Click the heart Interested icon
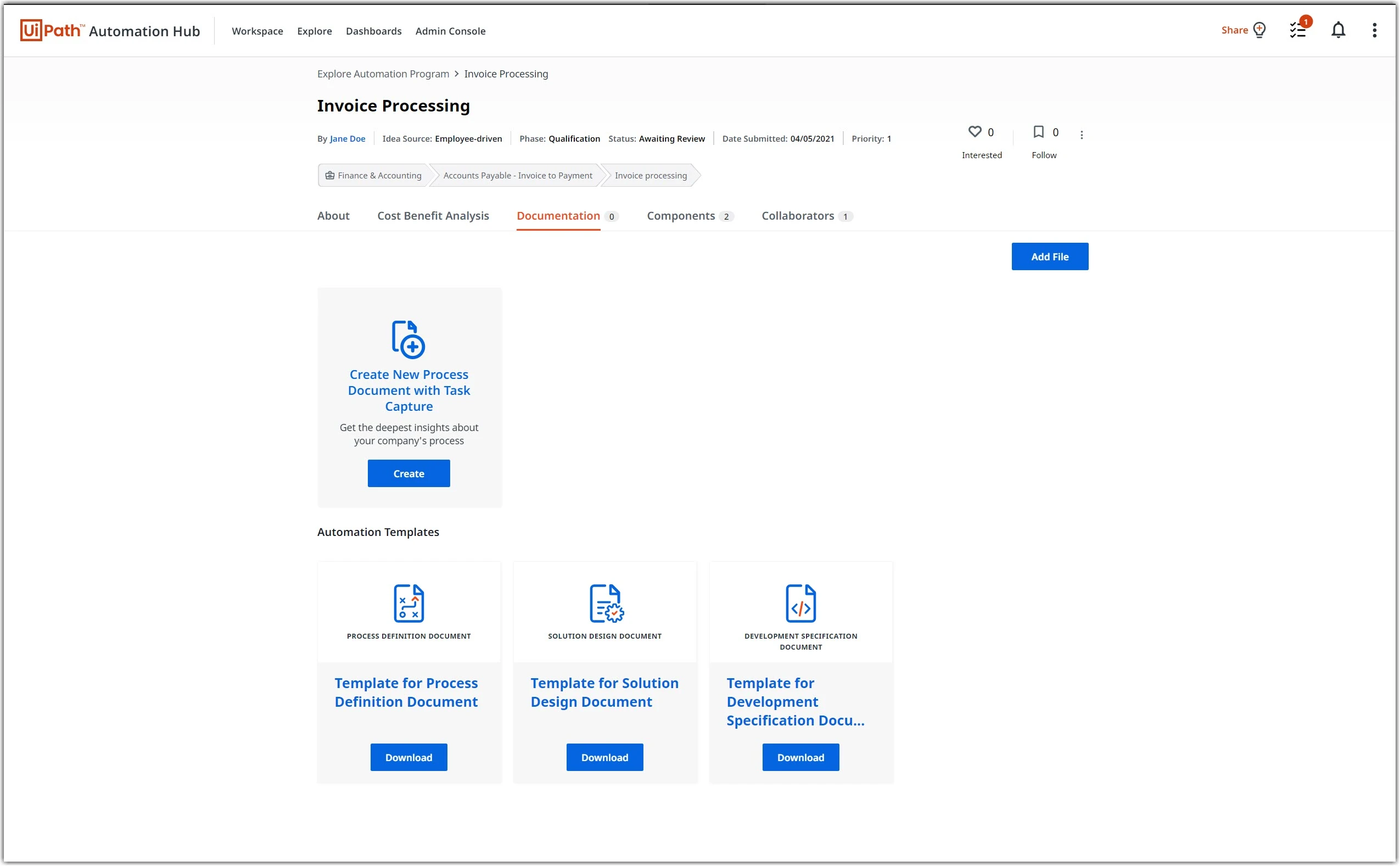This screenshot has width=1400, height=866. point(975,132)
